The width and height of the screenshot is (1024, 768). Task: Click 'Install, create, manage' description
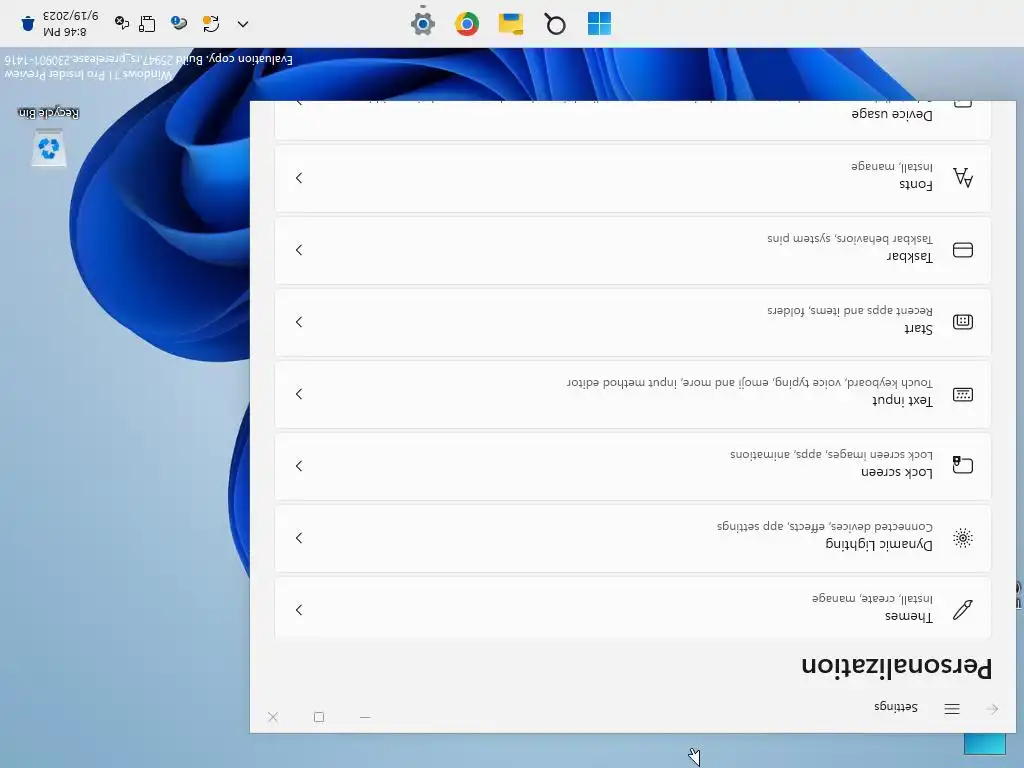(x=872, y=598)
